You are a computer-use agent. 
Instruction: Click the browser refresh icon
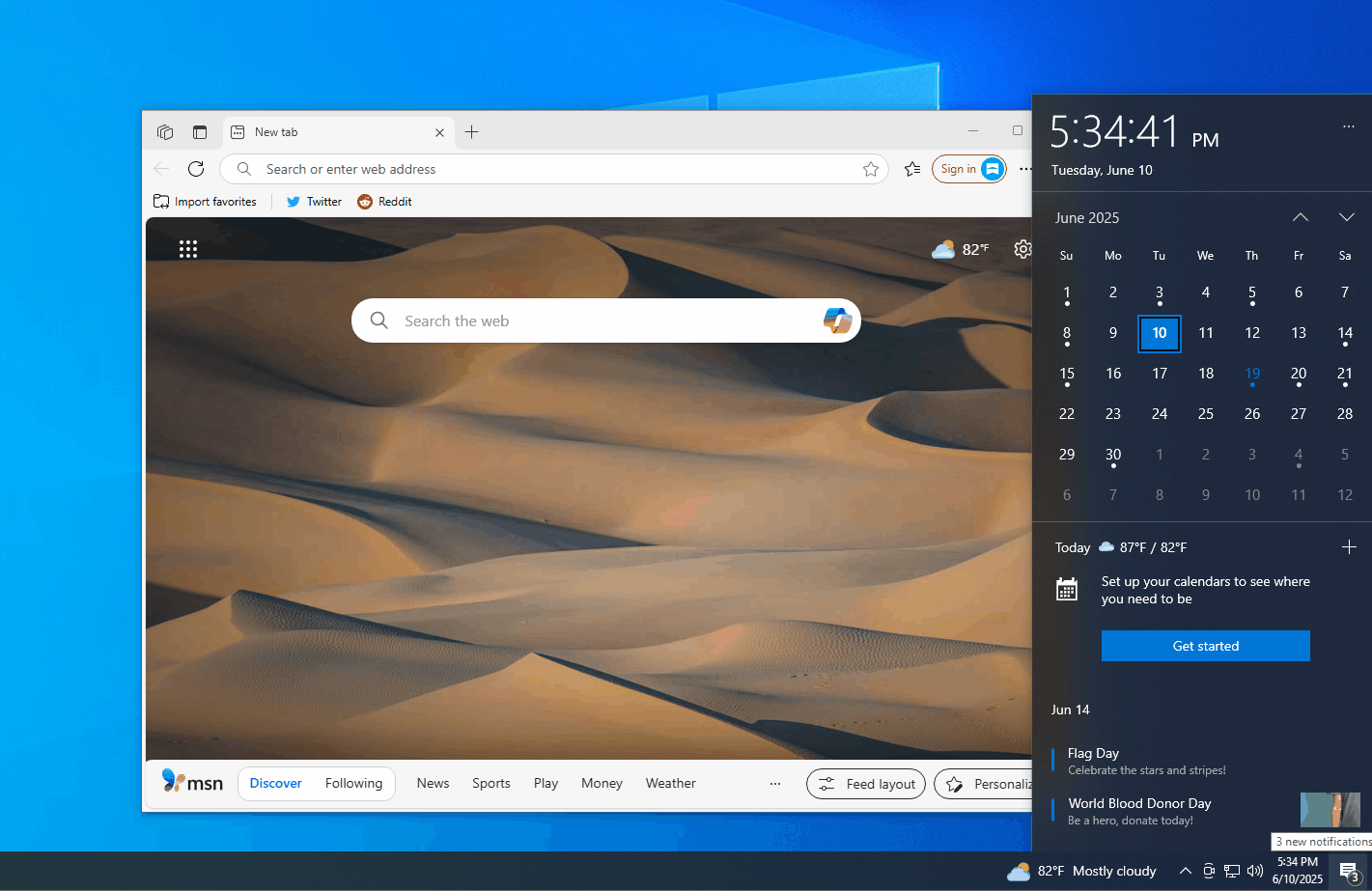click(x=196, y=169)
